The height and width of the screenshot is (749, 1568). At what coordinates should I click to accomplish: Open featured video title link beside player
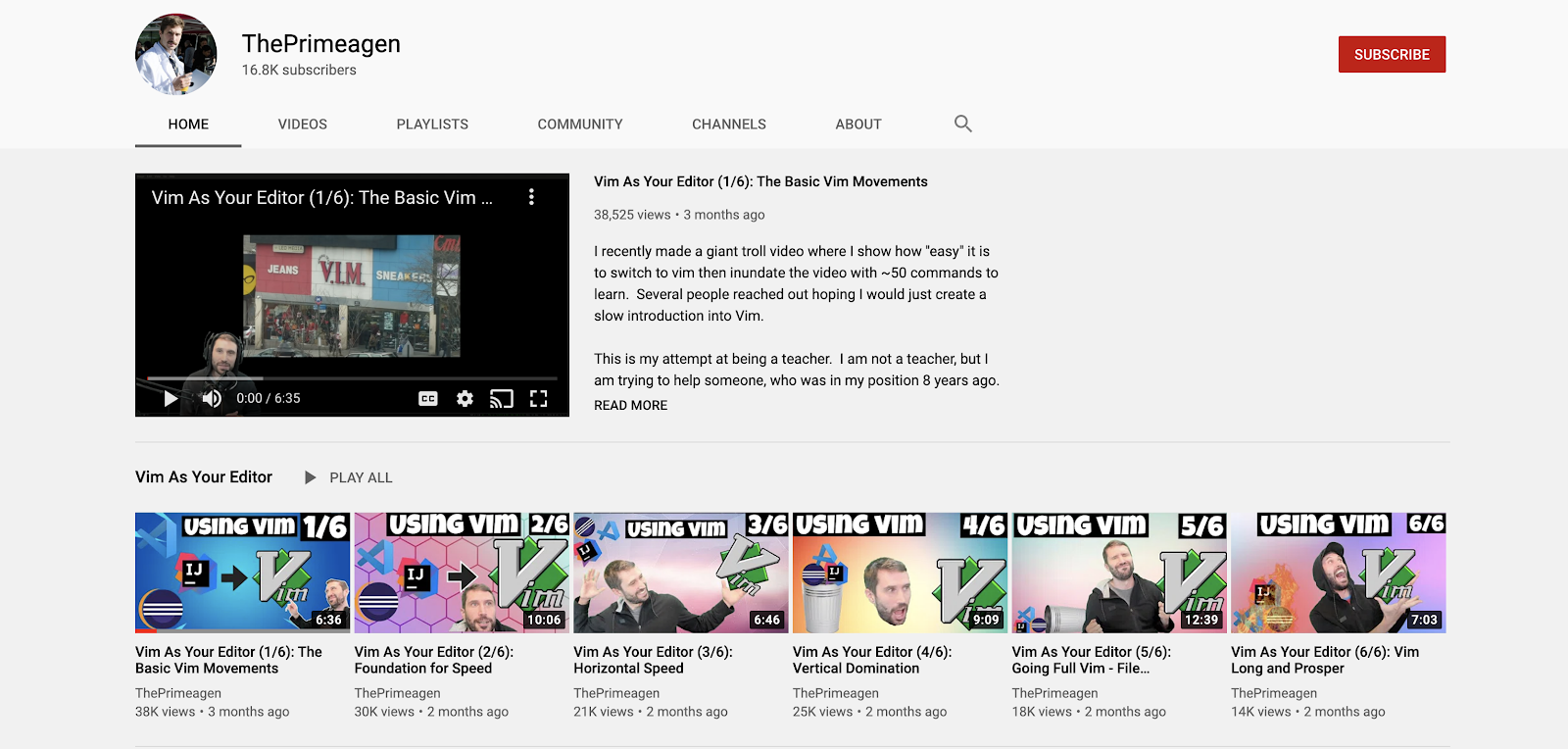click(760, 181)
